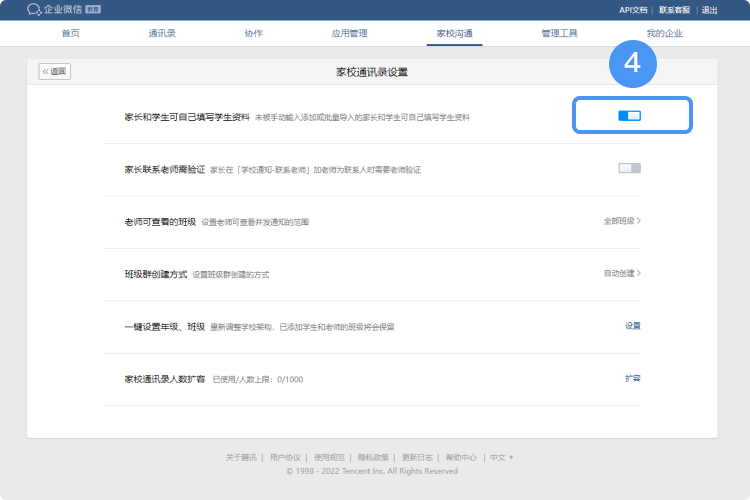
Task: Open 用户协议 footer link
Action: [285, 457]
